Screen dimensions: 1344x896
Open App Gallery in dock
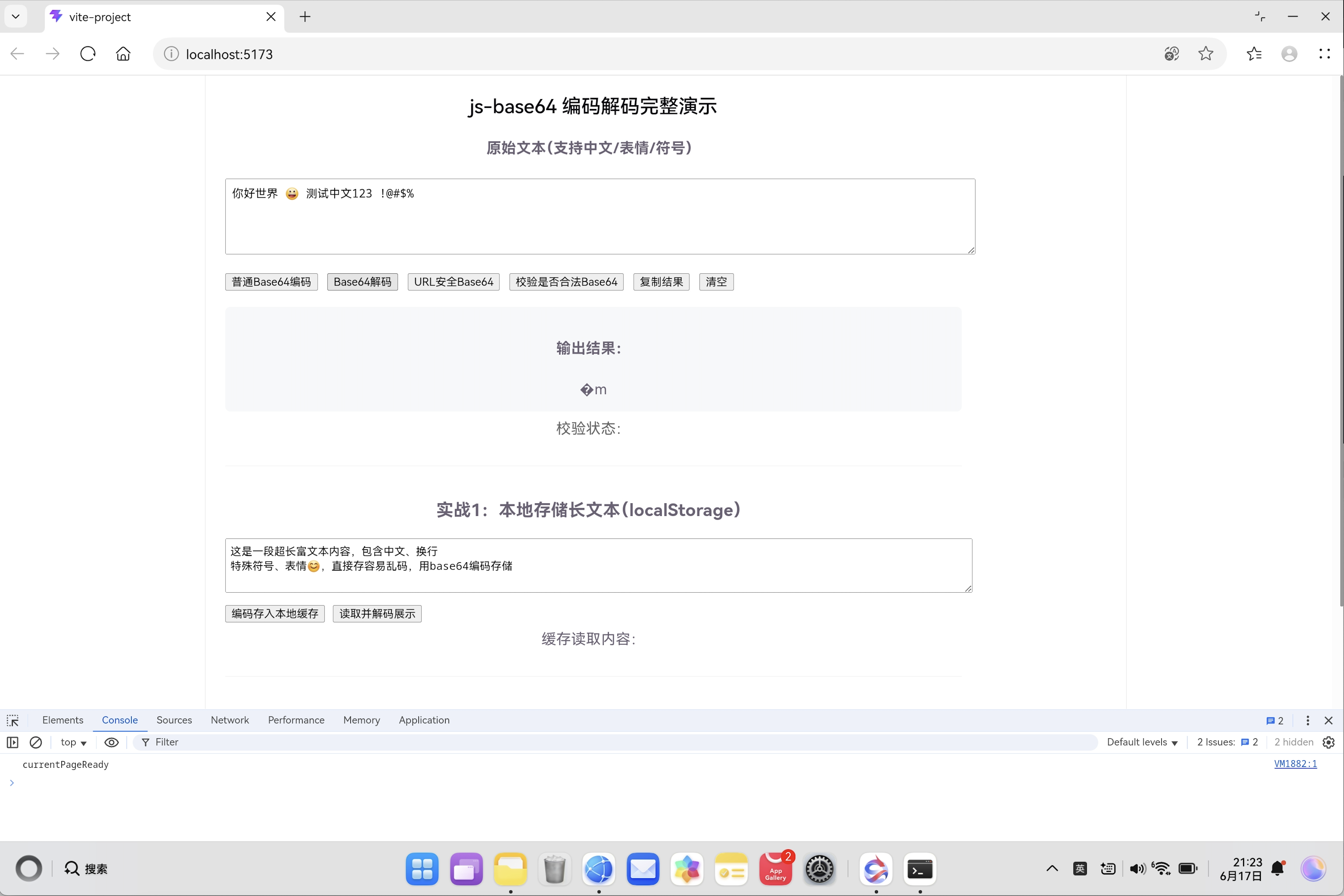(x=775, y=869)
